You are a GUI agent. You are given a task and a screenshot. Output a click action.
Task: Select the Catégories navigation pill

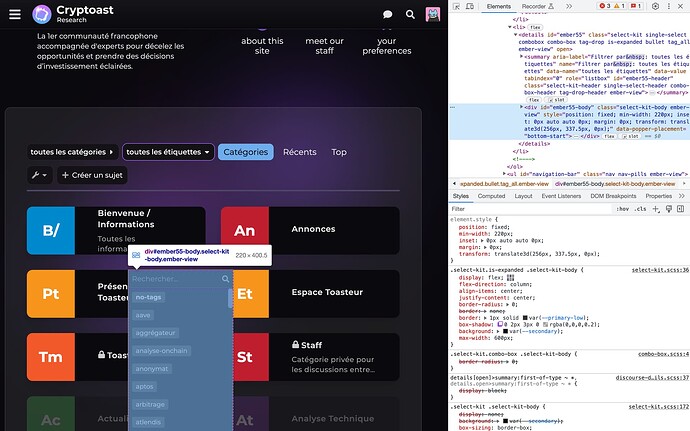pyautogui.click(x=246, y=152)
